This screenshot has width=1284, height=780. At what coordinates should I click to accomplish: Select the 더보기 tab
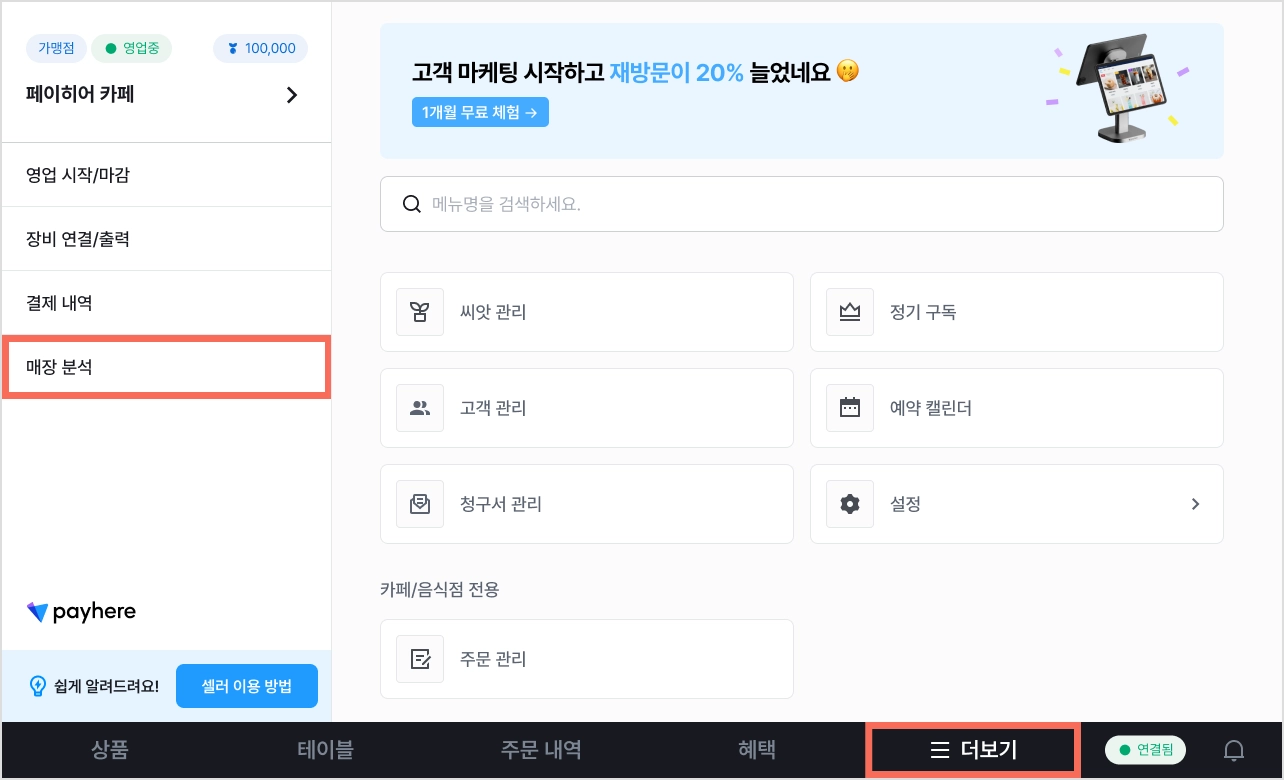(x=974, y=750)
